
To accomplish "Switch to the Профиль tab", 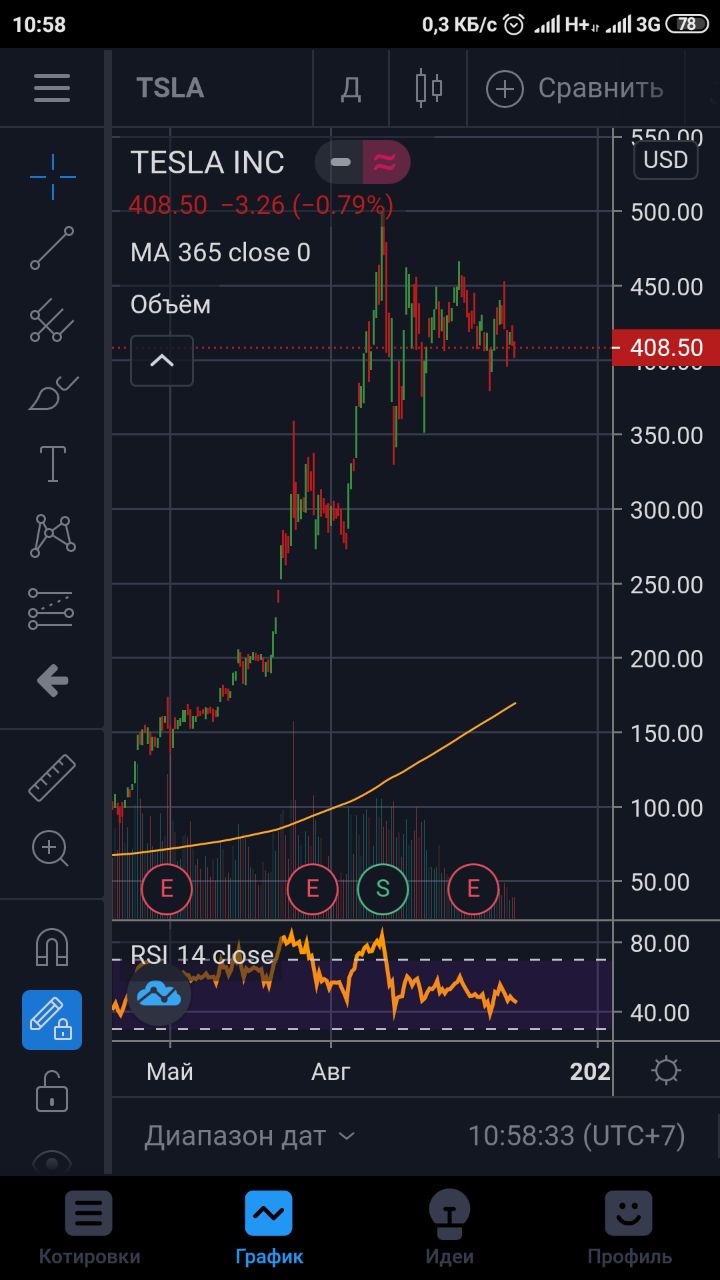I will coord(629,1228).
